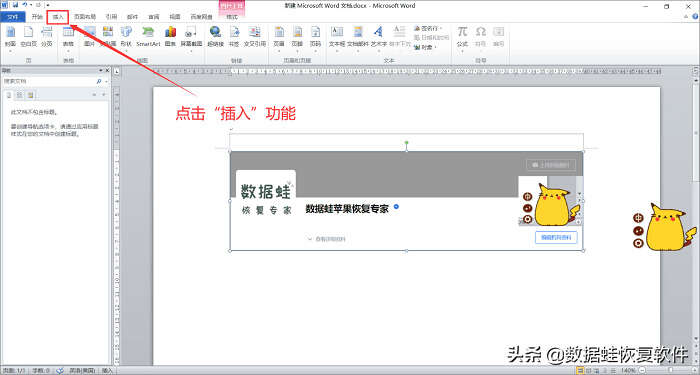Switch to the 开始 Home tab

click(38, 17)
